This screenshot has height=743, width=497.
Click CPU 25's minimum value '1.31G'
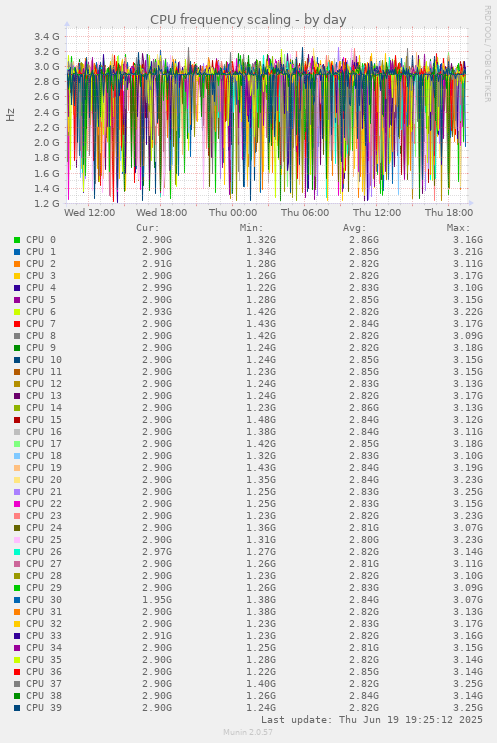coord(261,540)
